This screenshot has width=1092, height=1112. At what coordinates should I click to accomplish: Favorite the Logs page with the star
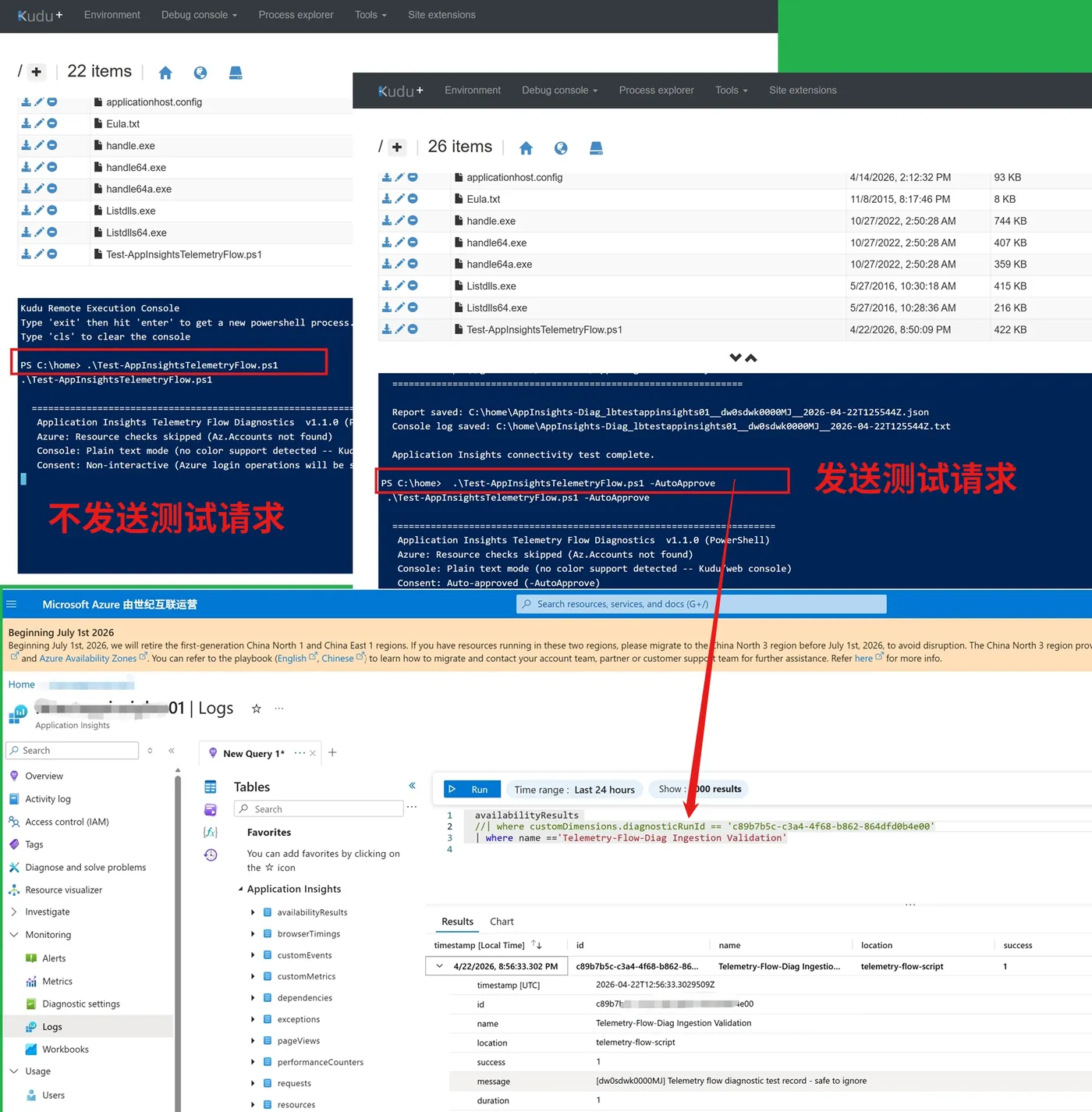click(256, 709)
